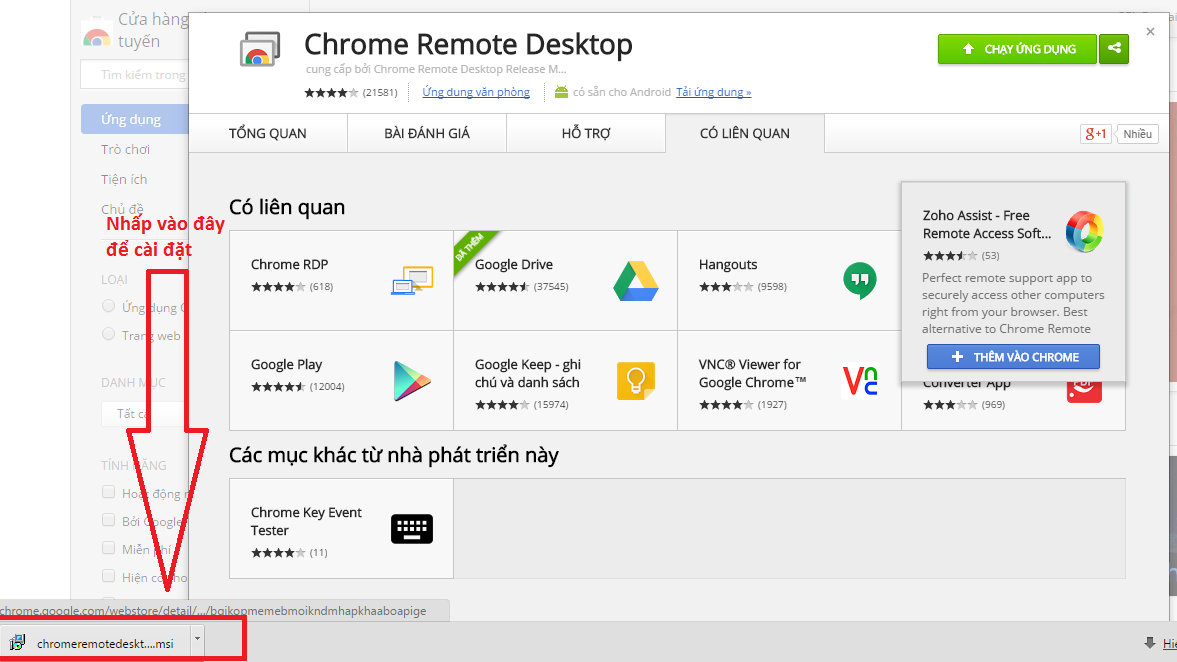Open the Chrome Key Event Tester title
This screenshot has height=662, width=1177.
tap(306, 521)
